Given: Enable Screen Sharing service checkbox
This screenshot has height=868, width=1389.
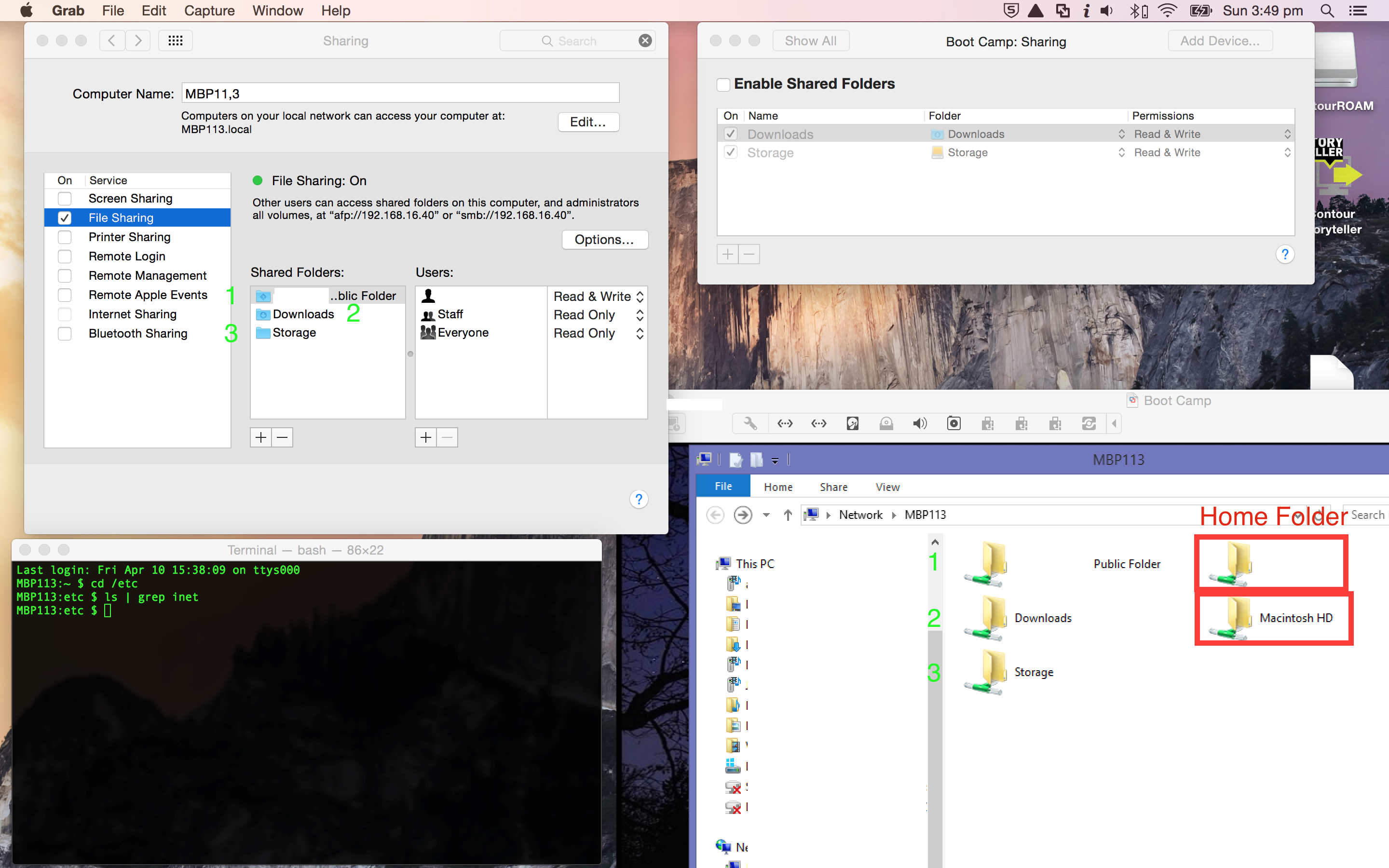Looking at the screenshot, I should [65, 199].
